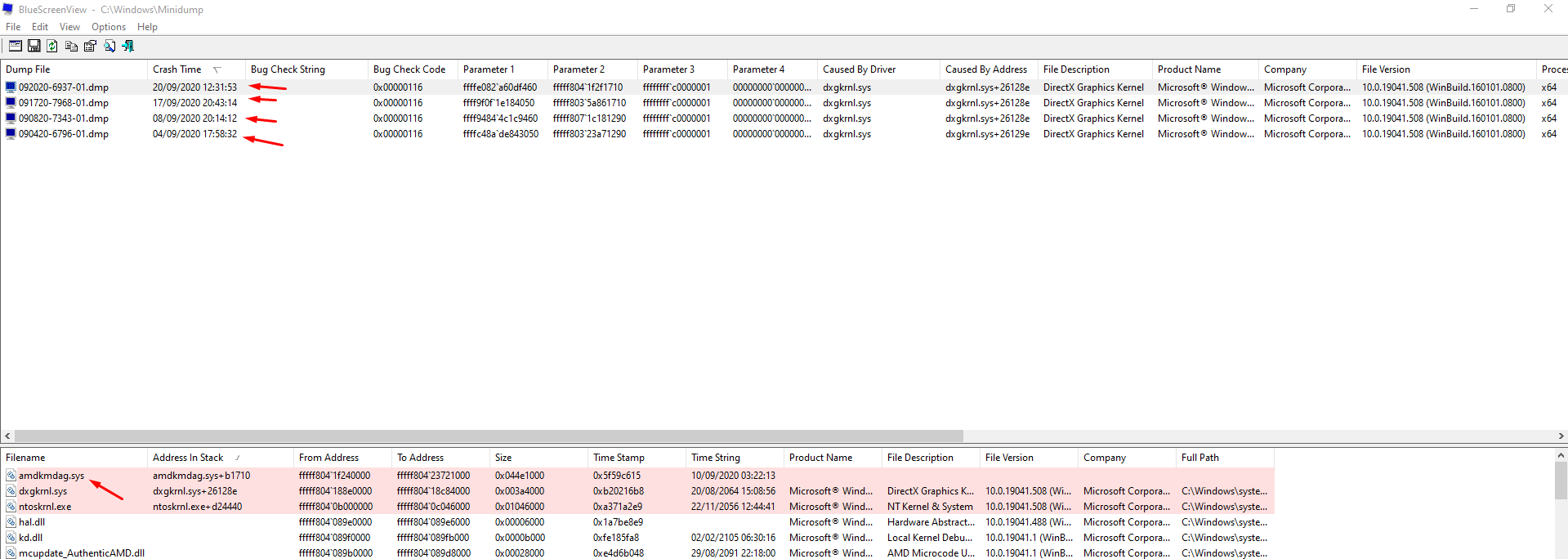Viewport: 1568px width, 559px height.
Task: Select ntoskrnl.exe in the lower pane
Action: tap(45, 507)
